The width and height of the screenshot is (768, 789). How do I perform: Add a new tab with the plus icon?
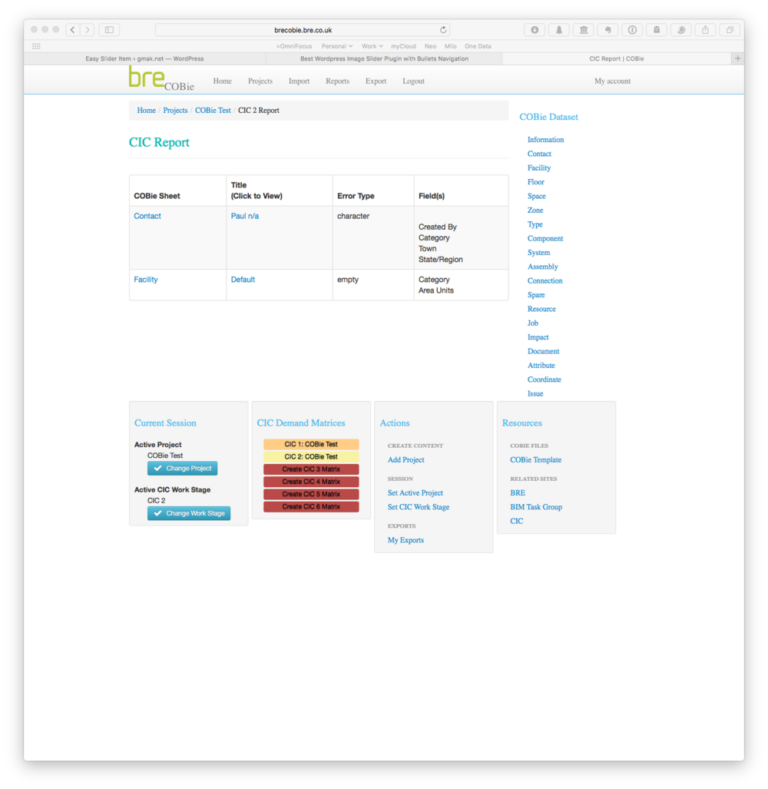[738, 59]
